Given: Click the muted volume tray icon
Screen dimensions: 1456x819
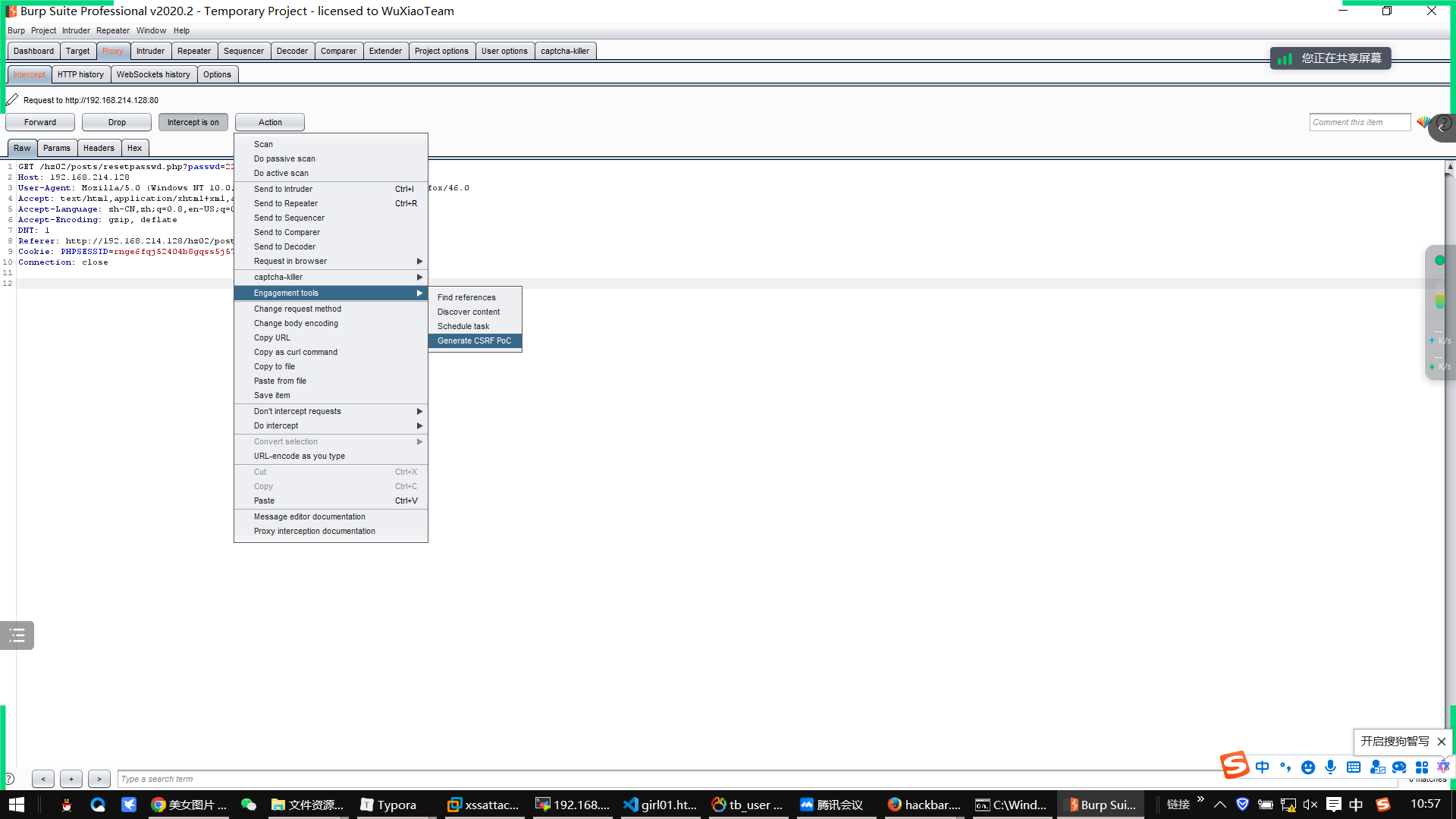Looking at the screenshot, I should 1310,805.
